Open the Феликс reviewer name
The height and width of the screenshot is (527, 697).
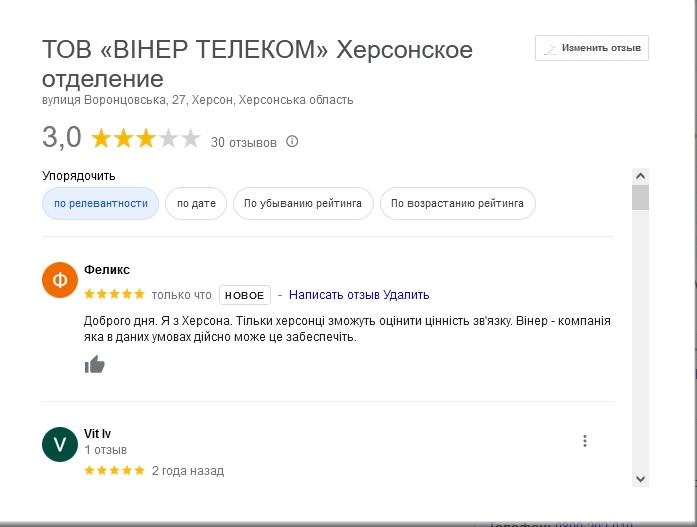pyautogui.click(x=107, y=270)
